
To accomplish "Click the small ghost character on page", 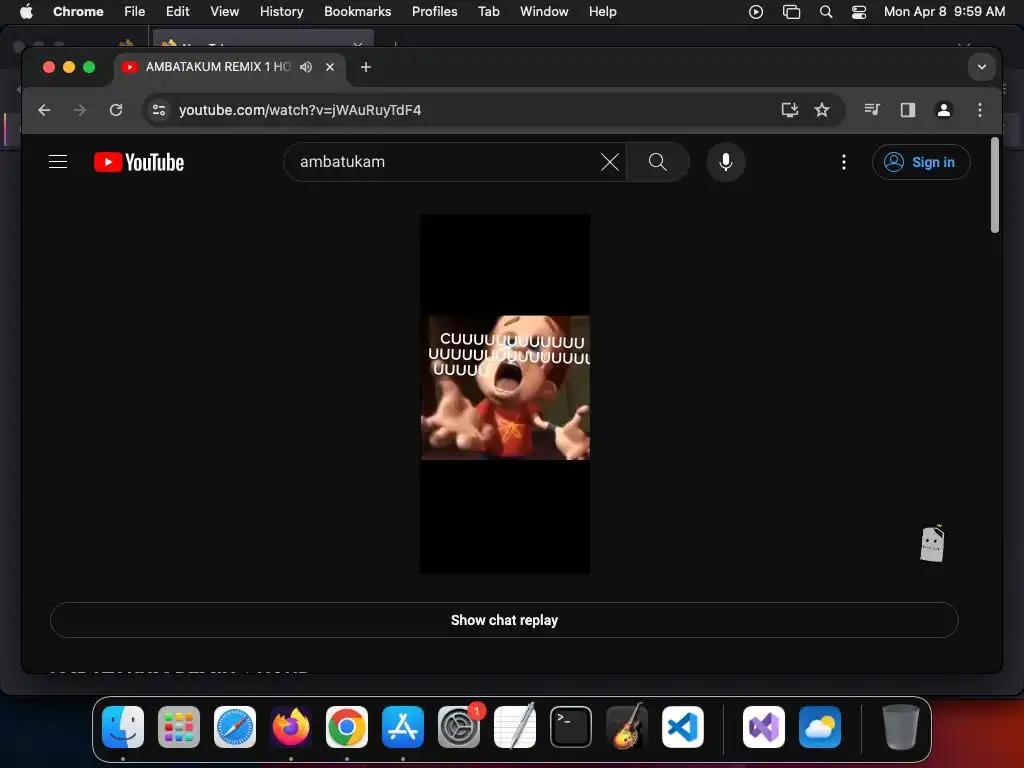I will point(932,543).
